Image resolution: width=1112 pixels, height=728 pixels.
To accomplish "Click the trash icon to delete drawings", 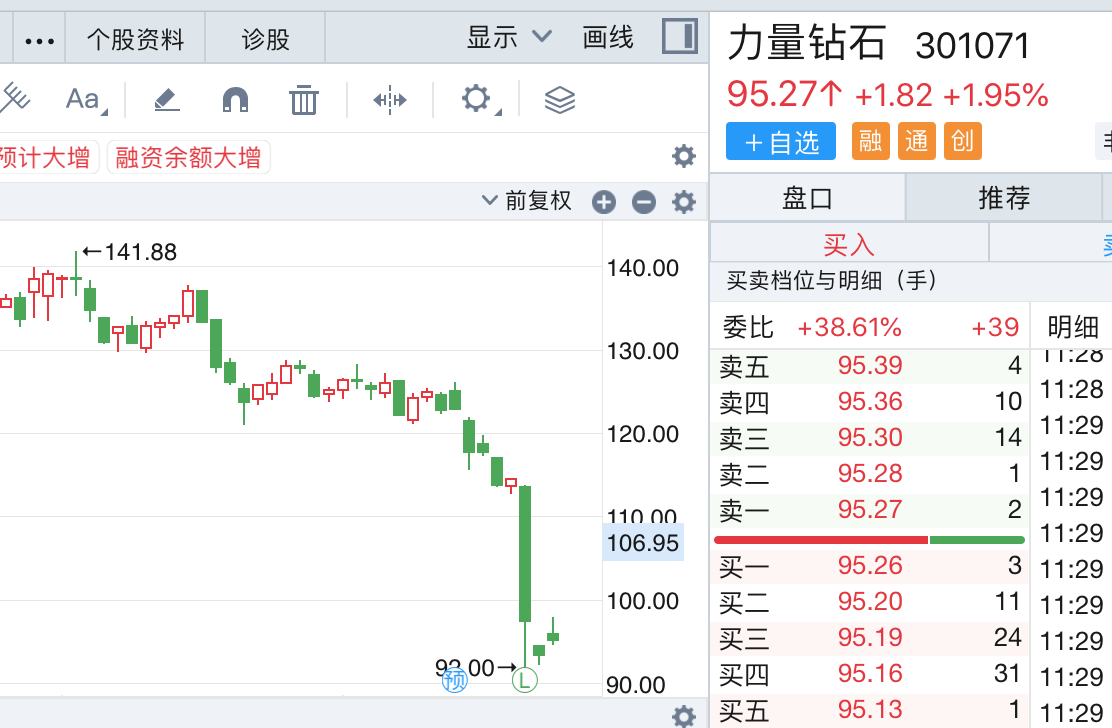I will [x=303, y=99].
